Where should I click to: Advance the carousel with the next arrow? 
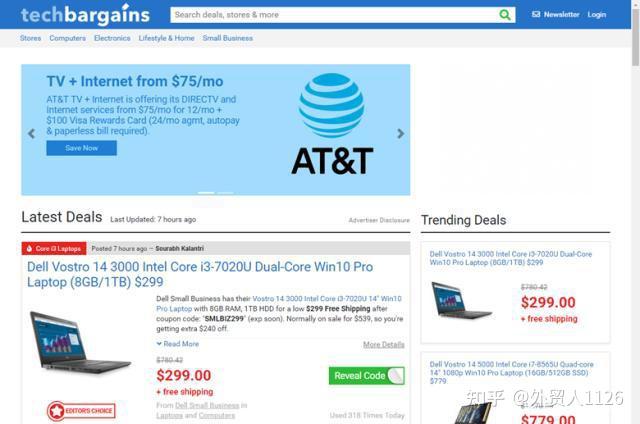(x=401, y=133)
